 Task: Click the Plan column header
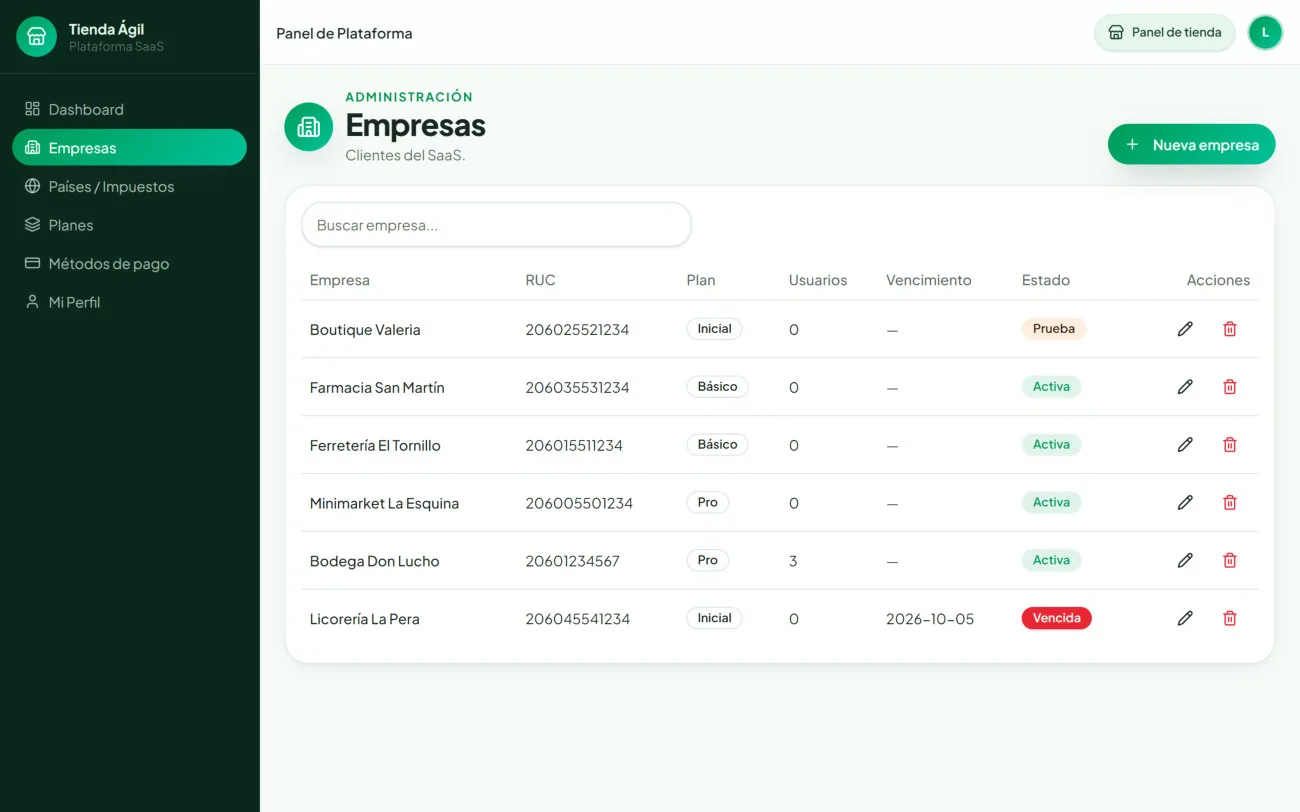click(x=701, y=280)
